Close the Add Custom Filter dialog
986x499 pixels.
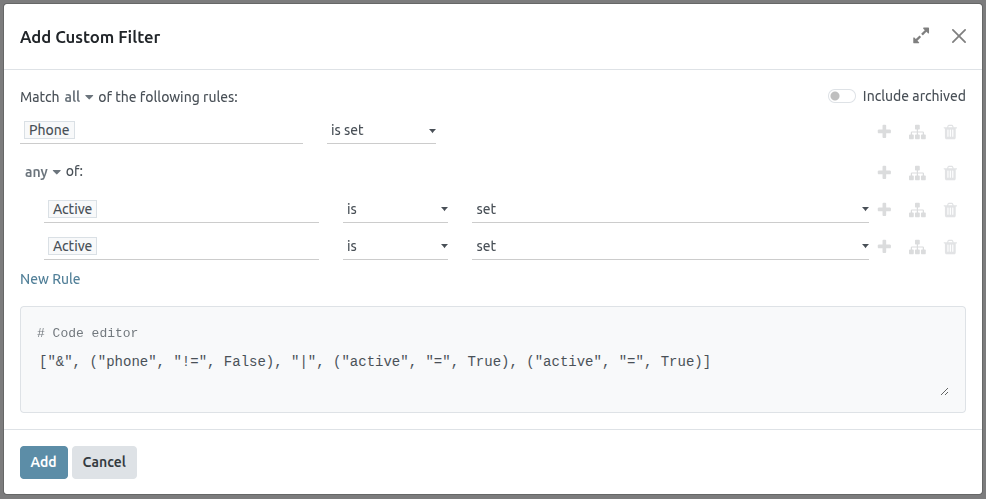pos(958,36)
